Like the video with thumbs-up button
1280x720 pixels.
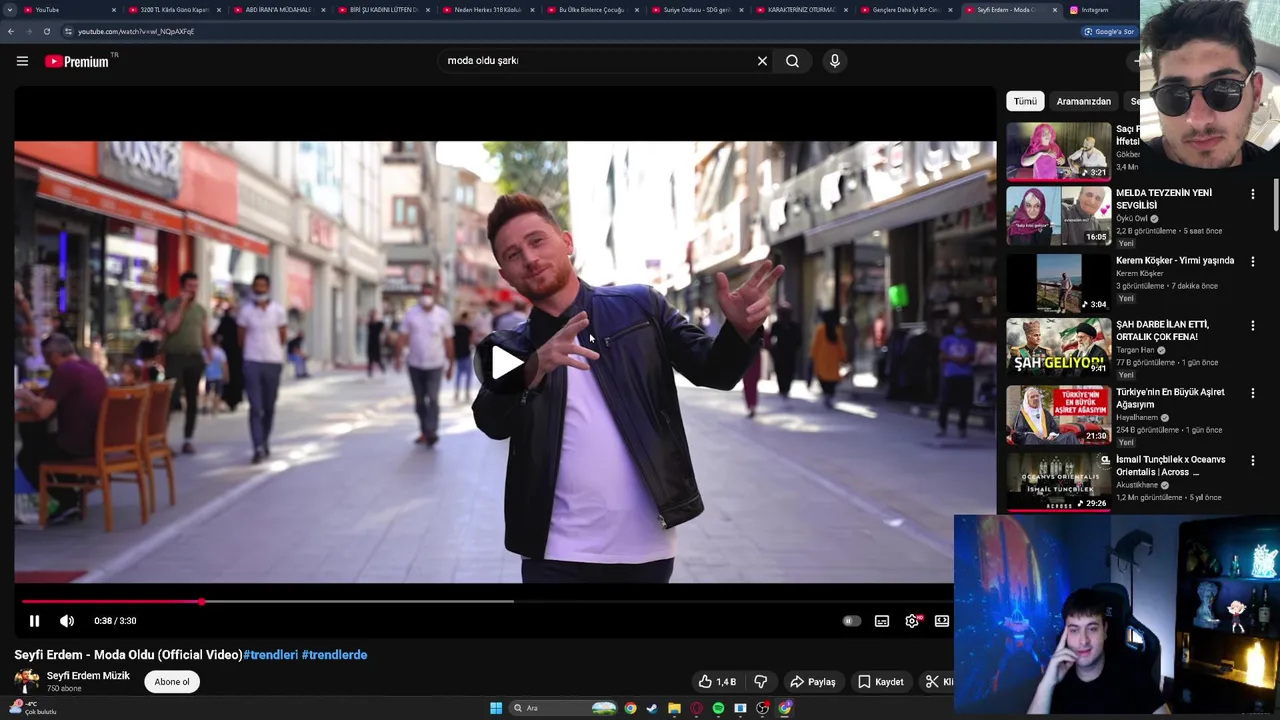pyautogui.click(x=717, y=682)
